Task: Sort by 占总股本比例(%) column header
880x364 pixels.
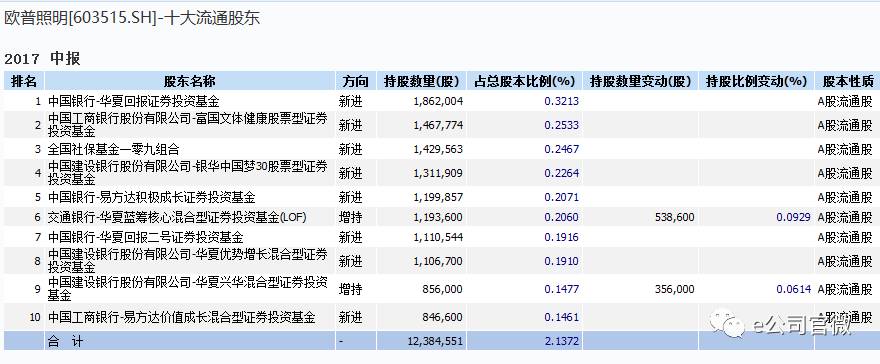Action: coord(525,81)
